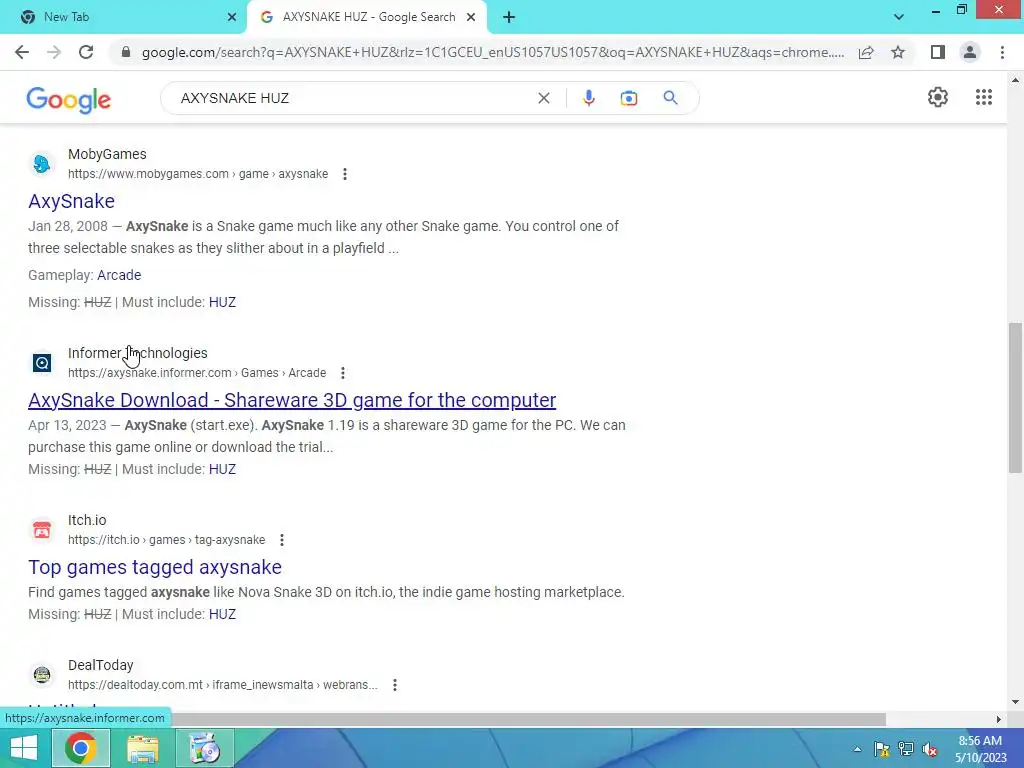Screen dimensions: 1024x768
Task: Click the axysnake.informer.com URL breadcrumb
Action: click(x=197, y=373)
